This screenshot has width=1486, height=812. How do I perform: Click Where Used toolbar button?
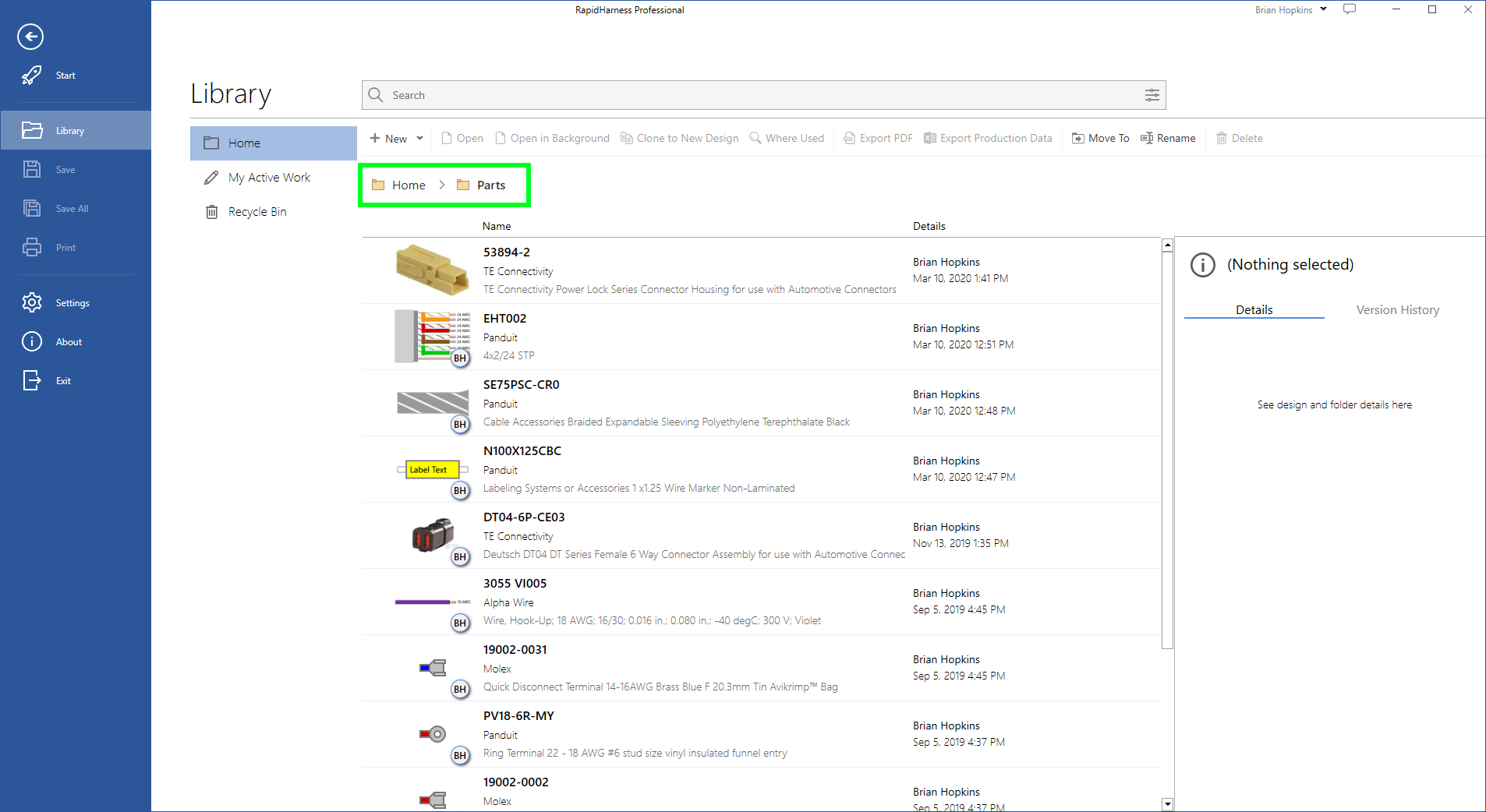point(787,138)
